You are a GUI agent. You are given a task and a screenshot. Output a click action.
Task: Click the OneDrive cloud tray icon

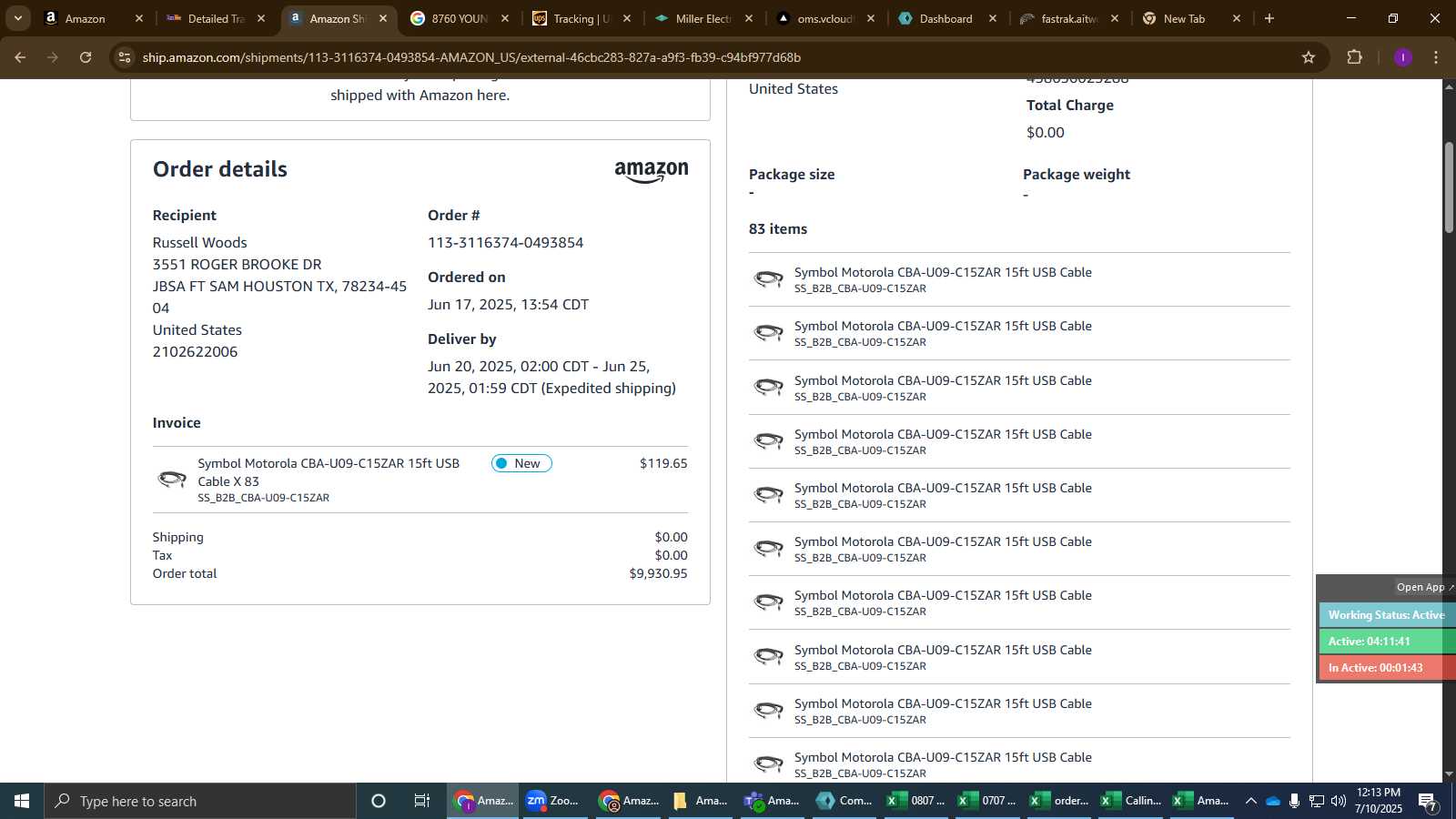coord(1273,801)
